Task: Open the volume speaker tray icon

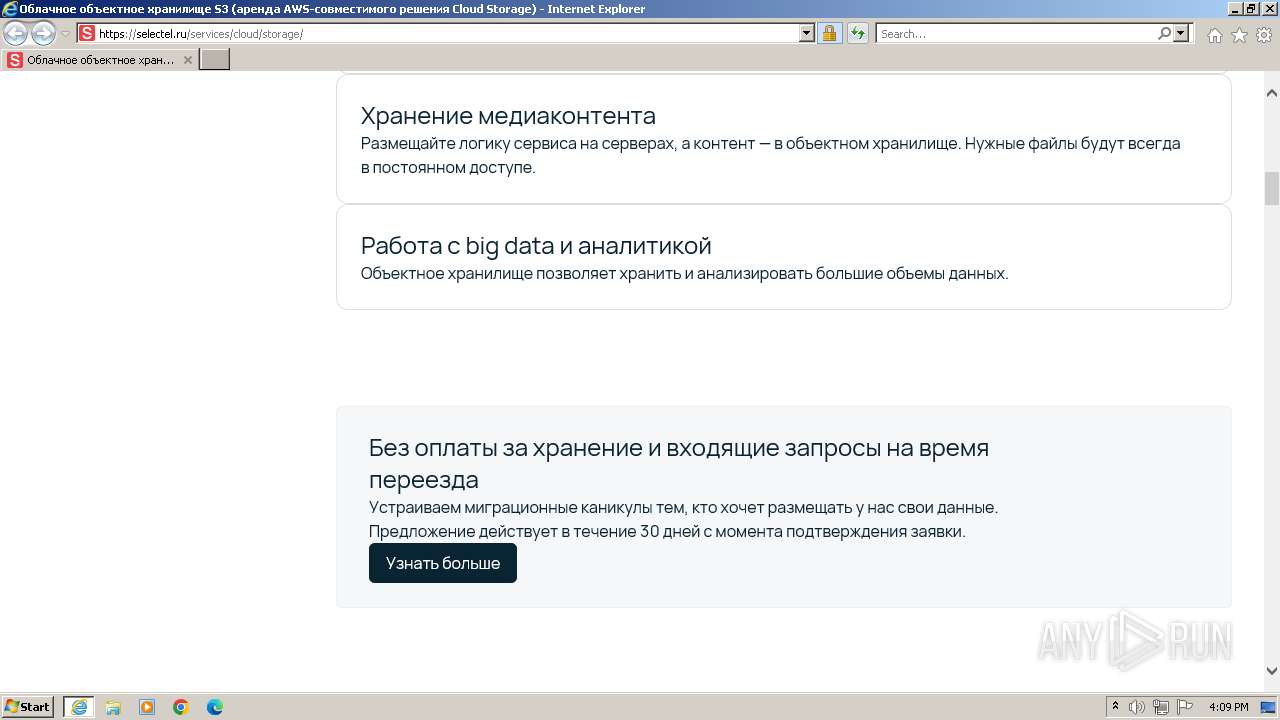Action: tap(1137, 707)
